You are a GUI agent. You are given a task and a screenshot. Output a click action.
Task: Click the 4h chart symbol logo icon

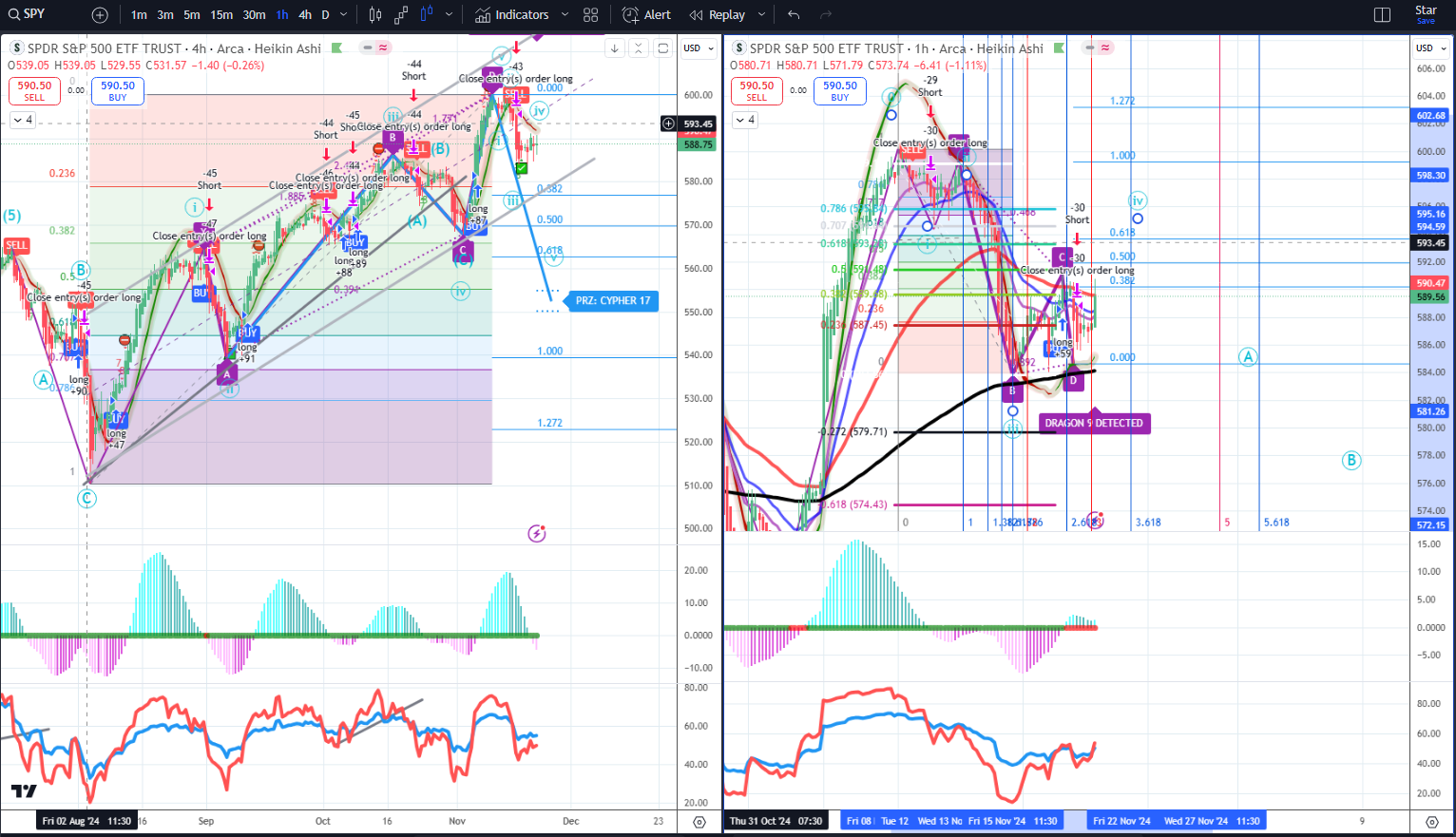17,48
